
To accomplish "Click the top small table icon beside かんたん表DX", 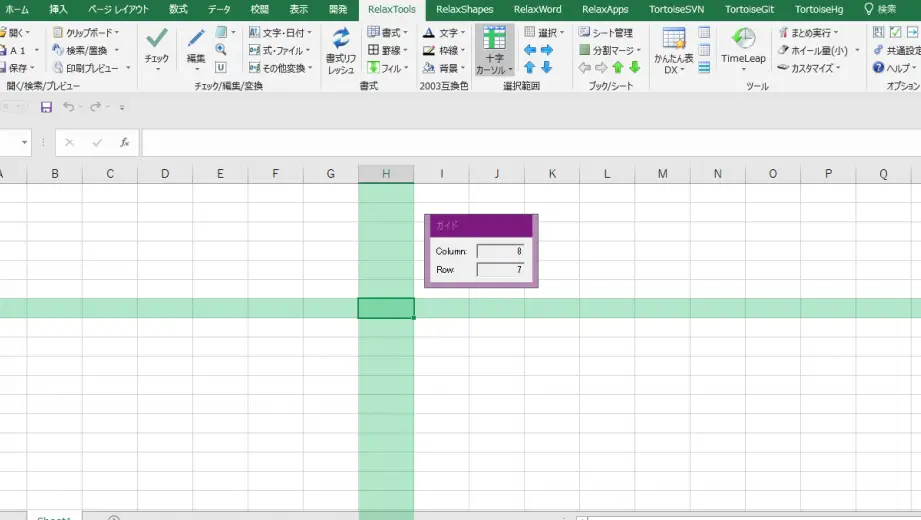I will (x=704, y=32).
